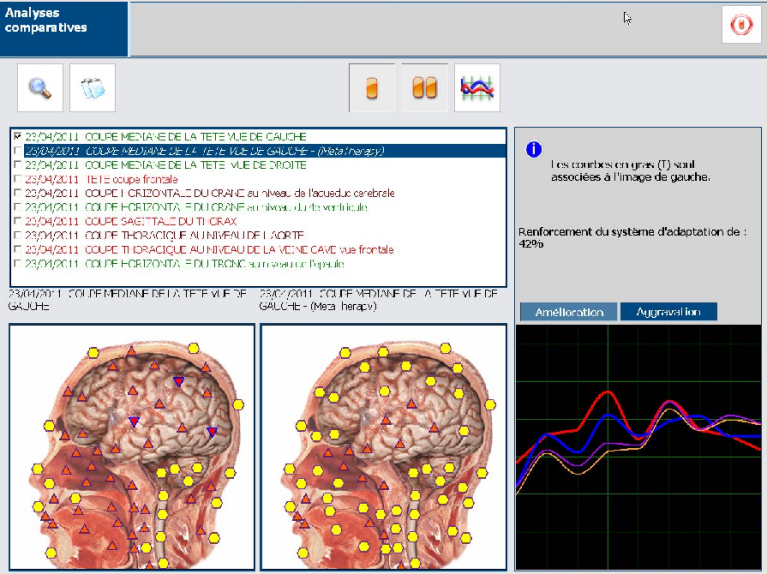Click the curves graph panel

(x=639, y=447)
